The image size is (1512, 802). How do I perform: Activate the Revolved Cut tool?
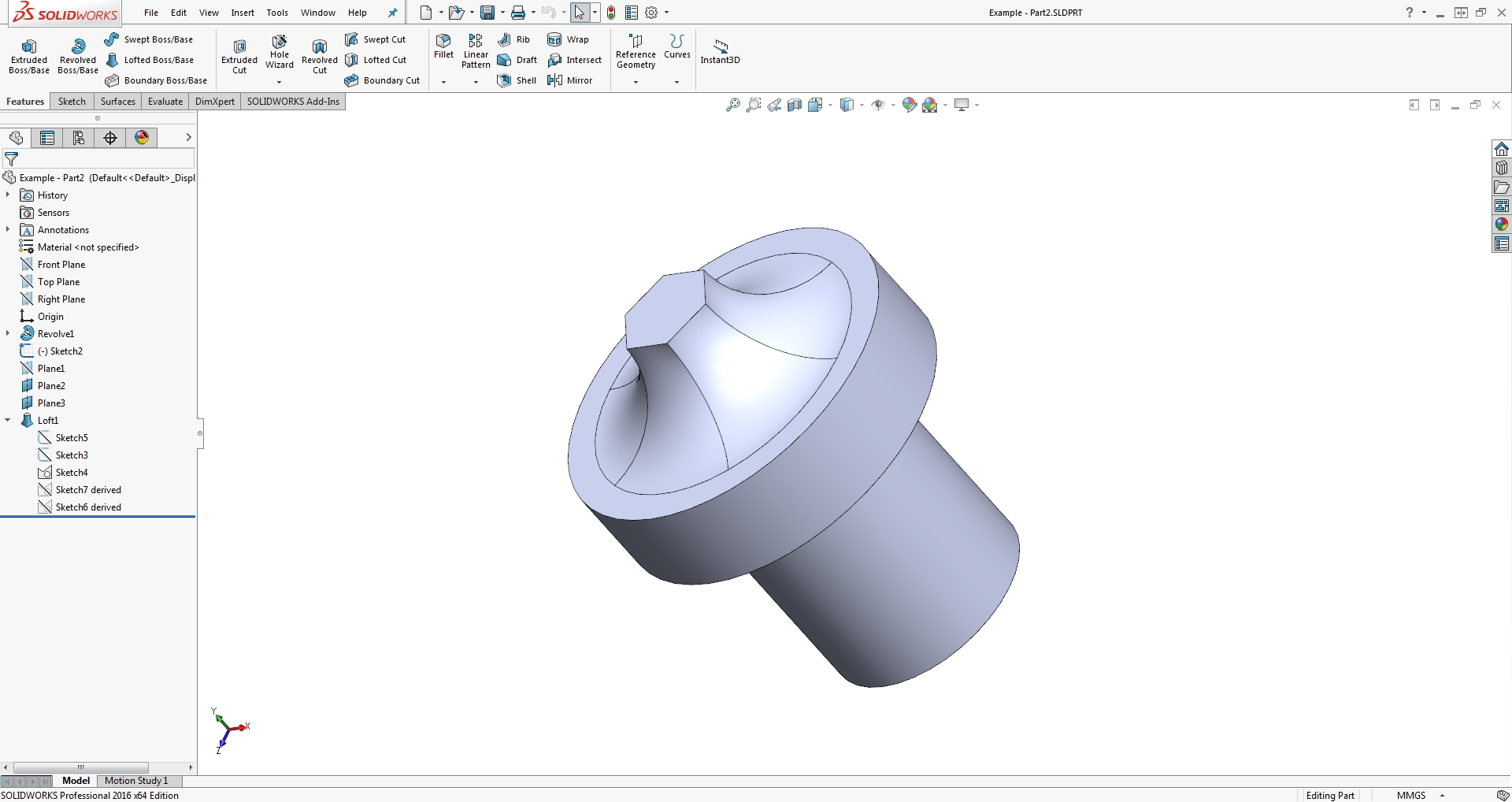(x=320, y=56)
